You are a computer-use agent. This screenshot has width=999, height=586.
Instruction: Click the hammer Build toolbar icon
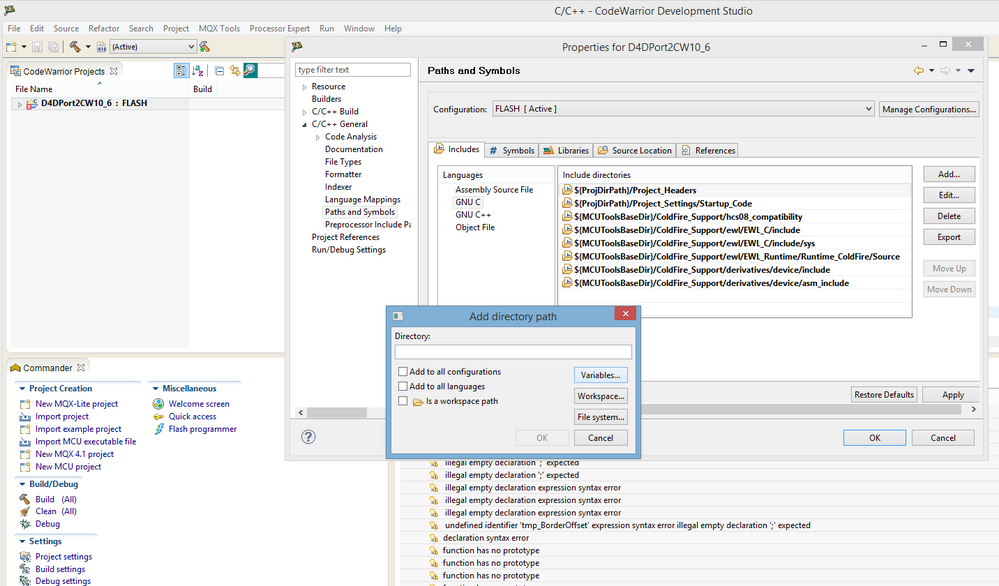coord(75,46)
